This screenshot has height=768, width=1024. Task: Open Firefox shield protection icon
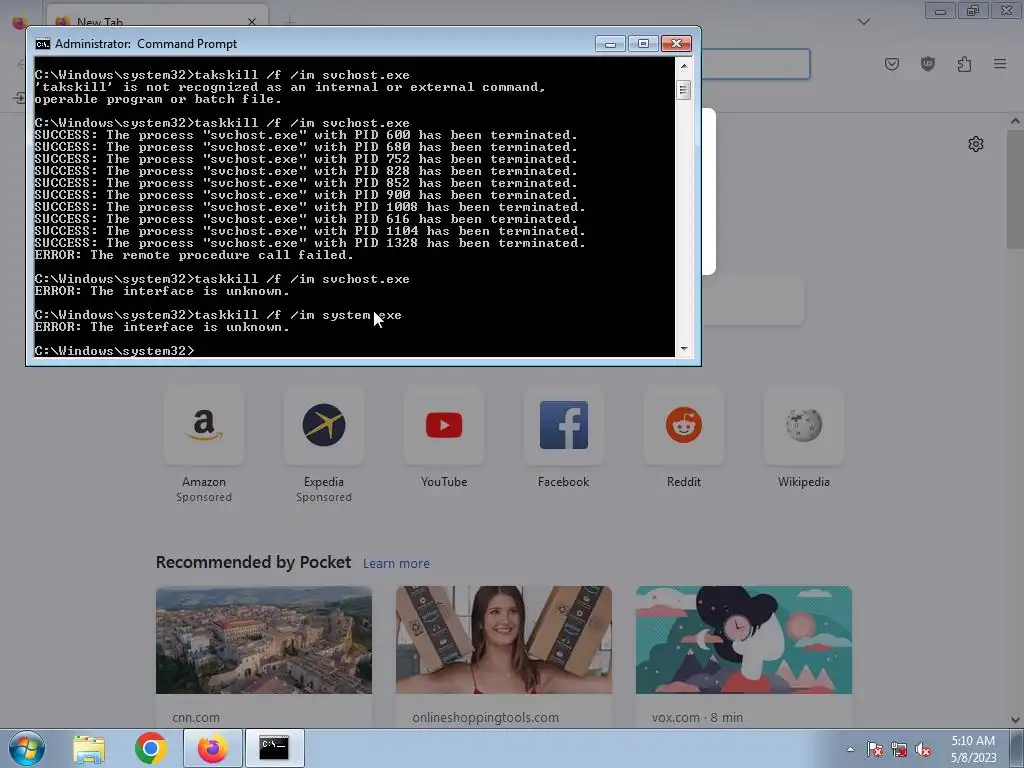[928, 64]
